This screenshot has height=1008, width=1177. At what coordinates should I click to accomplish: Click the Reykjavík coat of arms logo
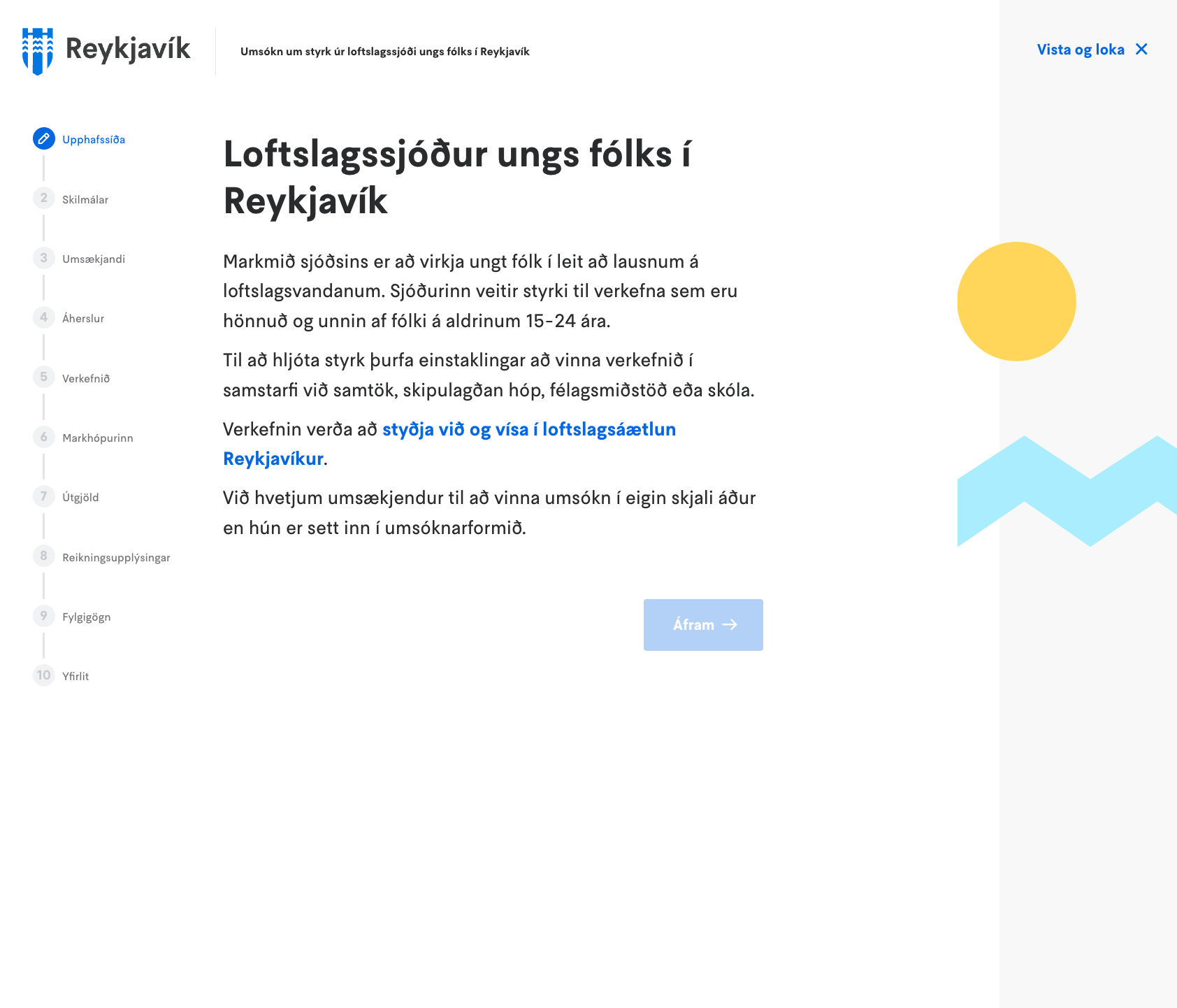tap(38, 51)
